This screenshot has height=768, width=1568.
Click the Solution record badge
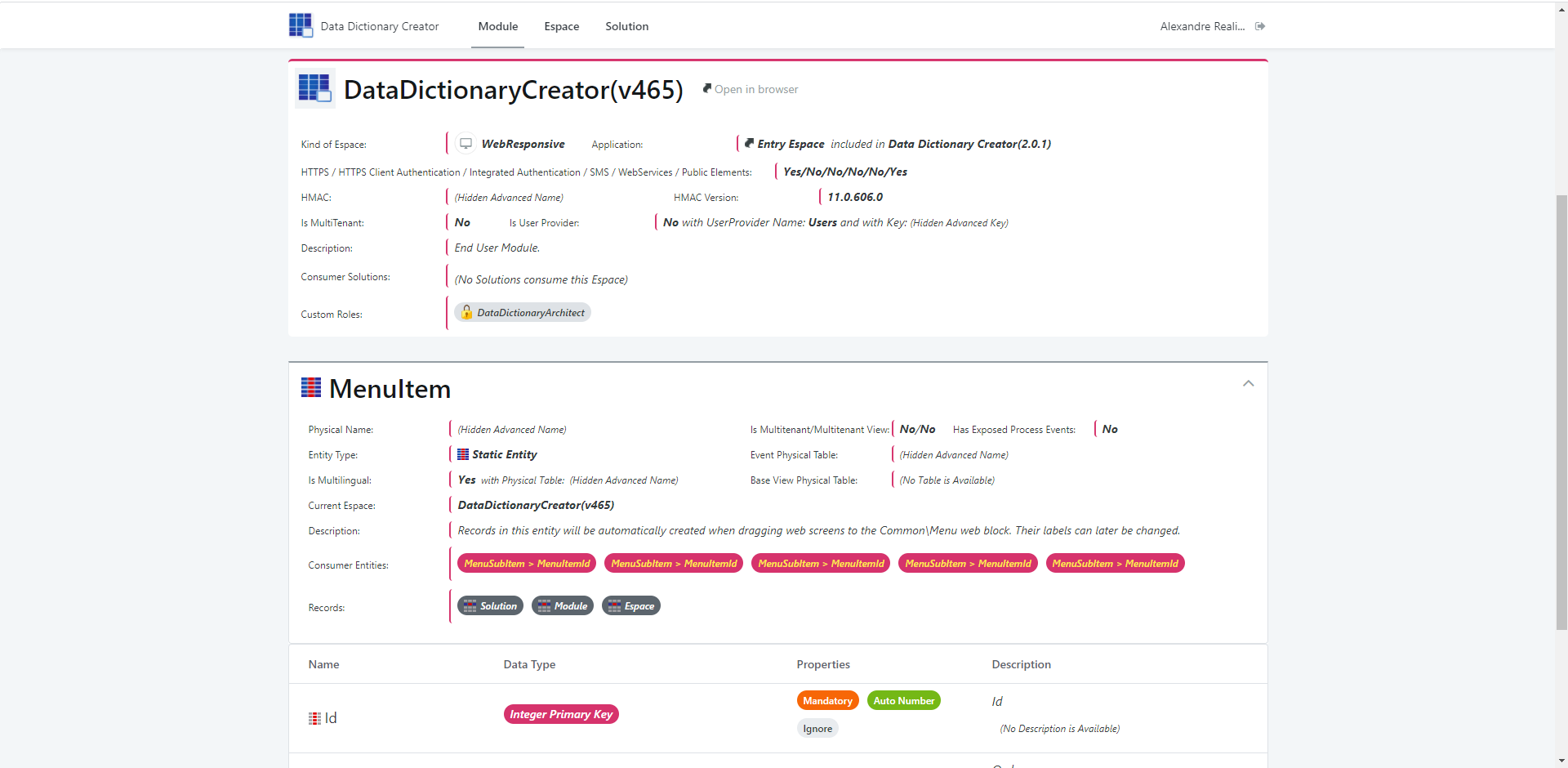coord(490,605)
